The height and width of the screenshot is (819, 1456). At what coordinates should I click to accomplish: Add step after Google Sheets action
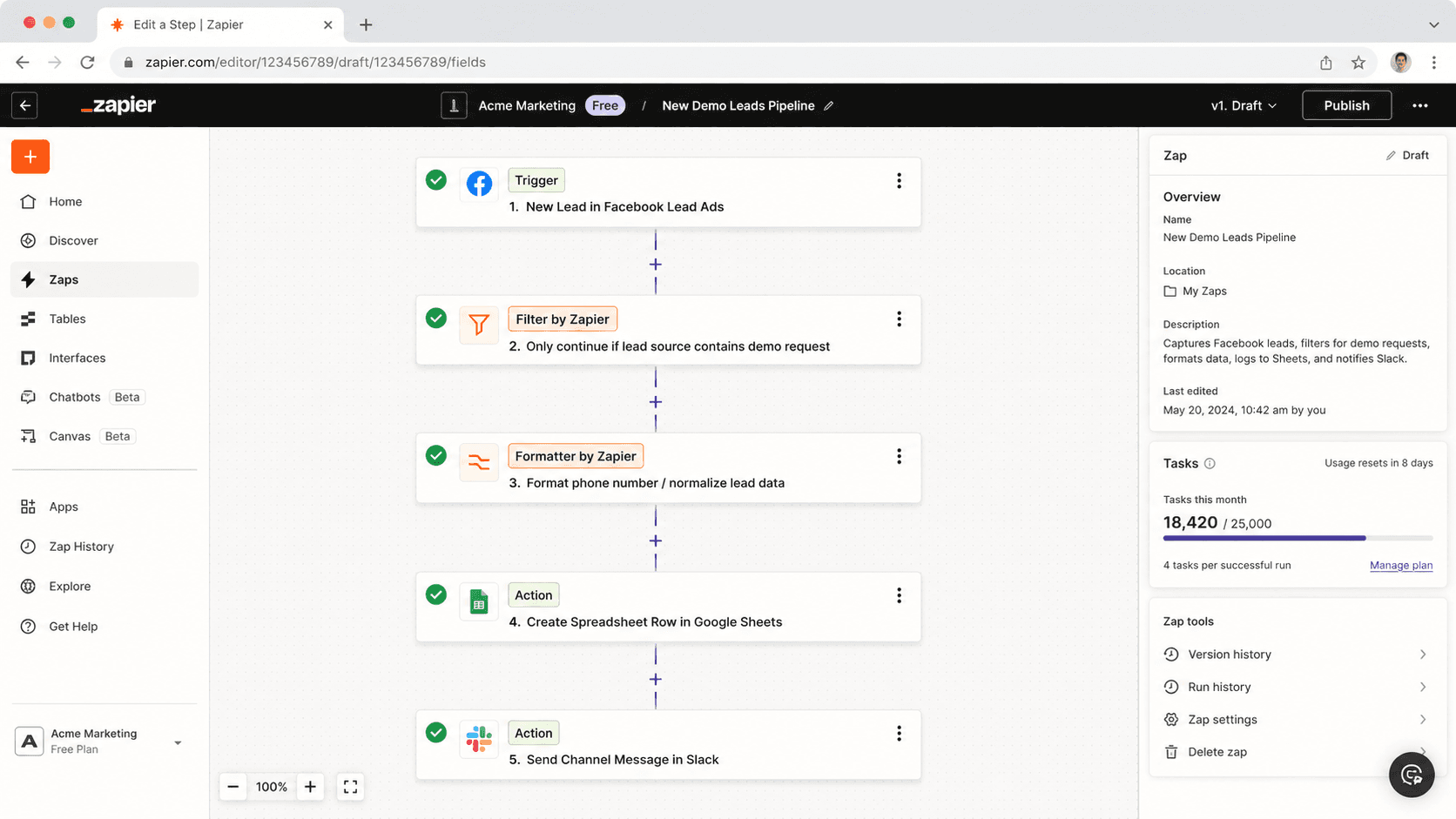[656, 679]
